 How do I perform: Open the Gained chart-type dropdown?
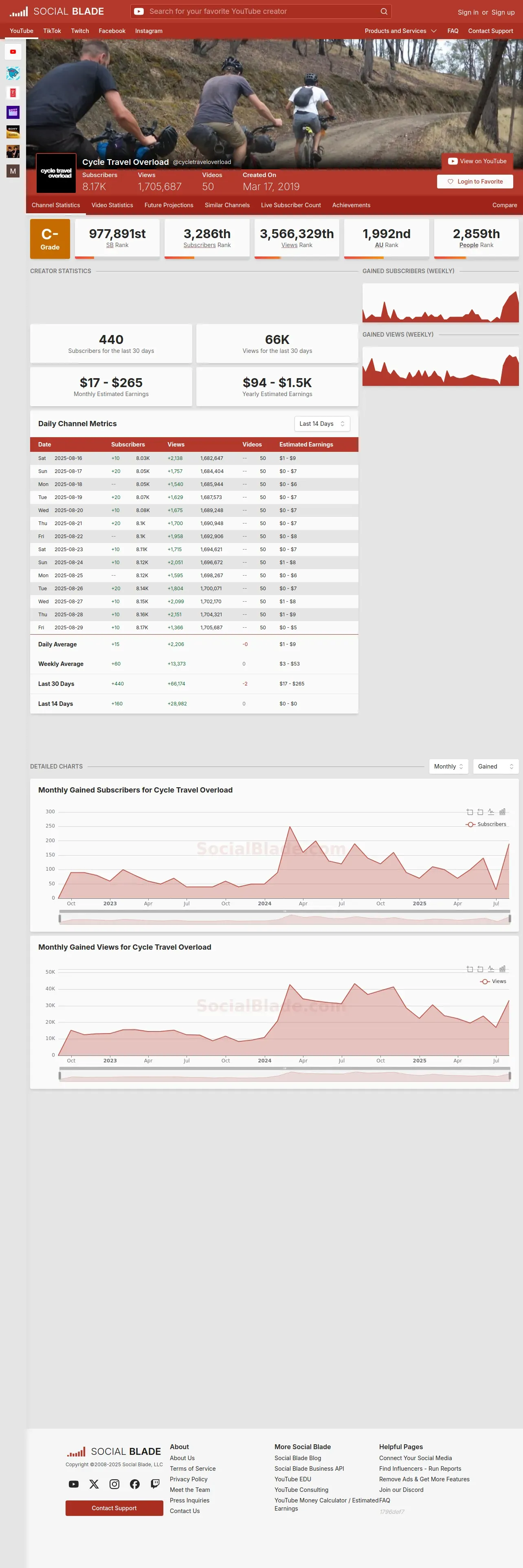[496, 766]
